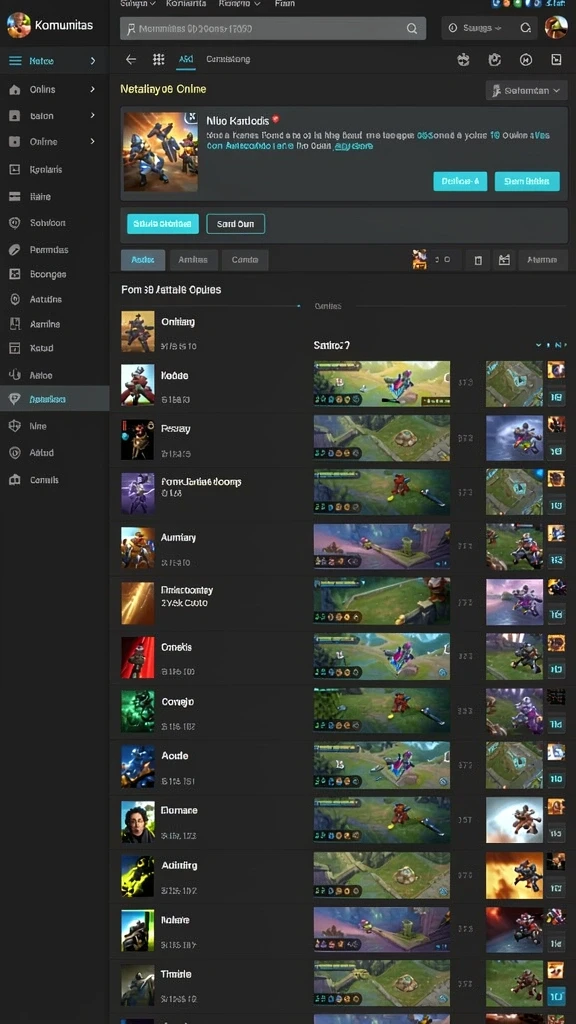The image size is (576, 1024).
Task: Open the grid view dots icon
Action: tap(159, 59)
